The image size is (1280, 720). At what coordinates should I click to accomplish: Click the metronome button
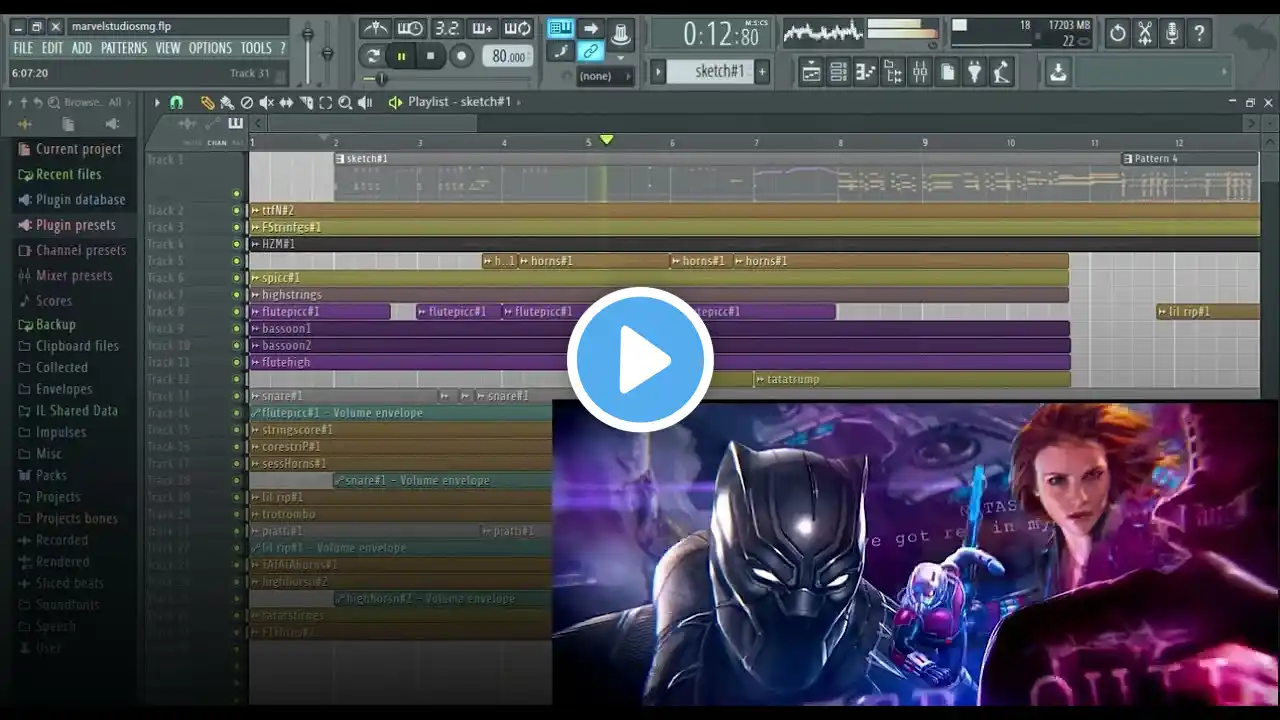[x=375, y=29]
